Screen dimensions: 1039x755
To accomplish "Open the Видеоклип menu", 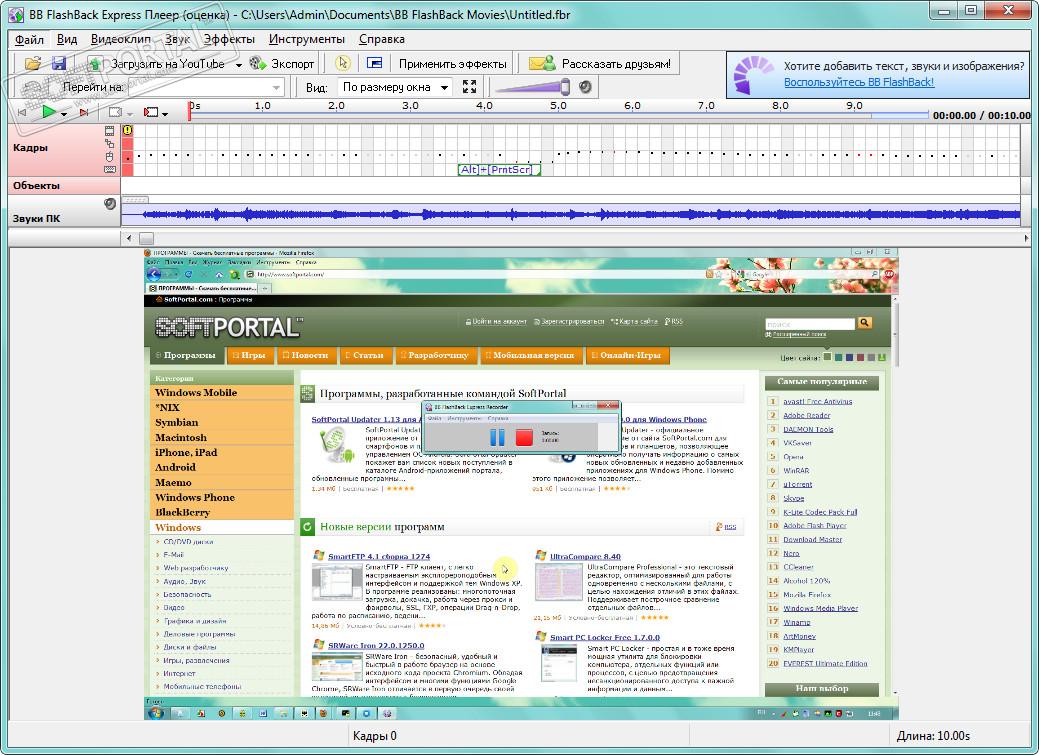I will 121,39.
